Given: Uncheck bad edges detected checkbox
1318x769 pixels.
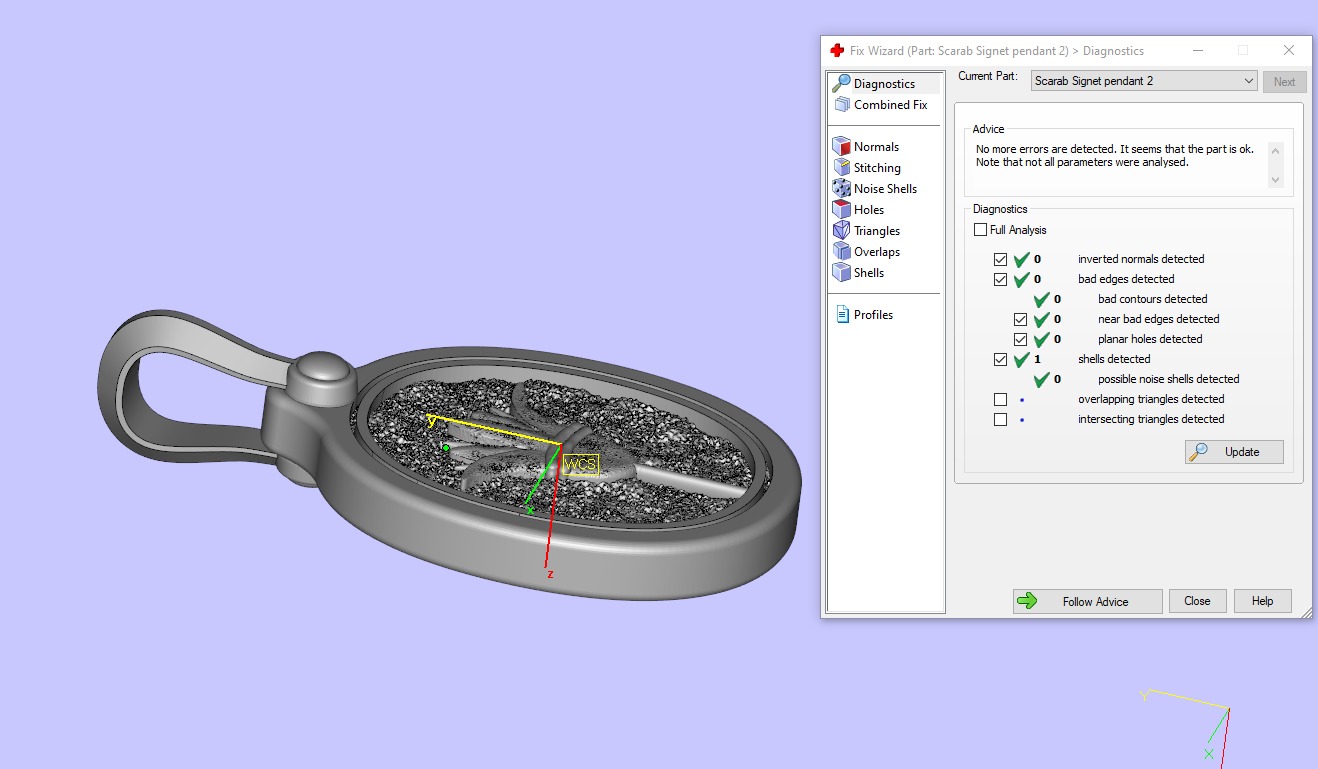Looking at the screenshot, I should [1000, 280].
